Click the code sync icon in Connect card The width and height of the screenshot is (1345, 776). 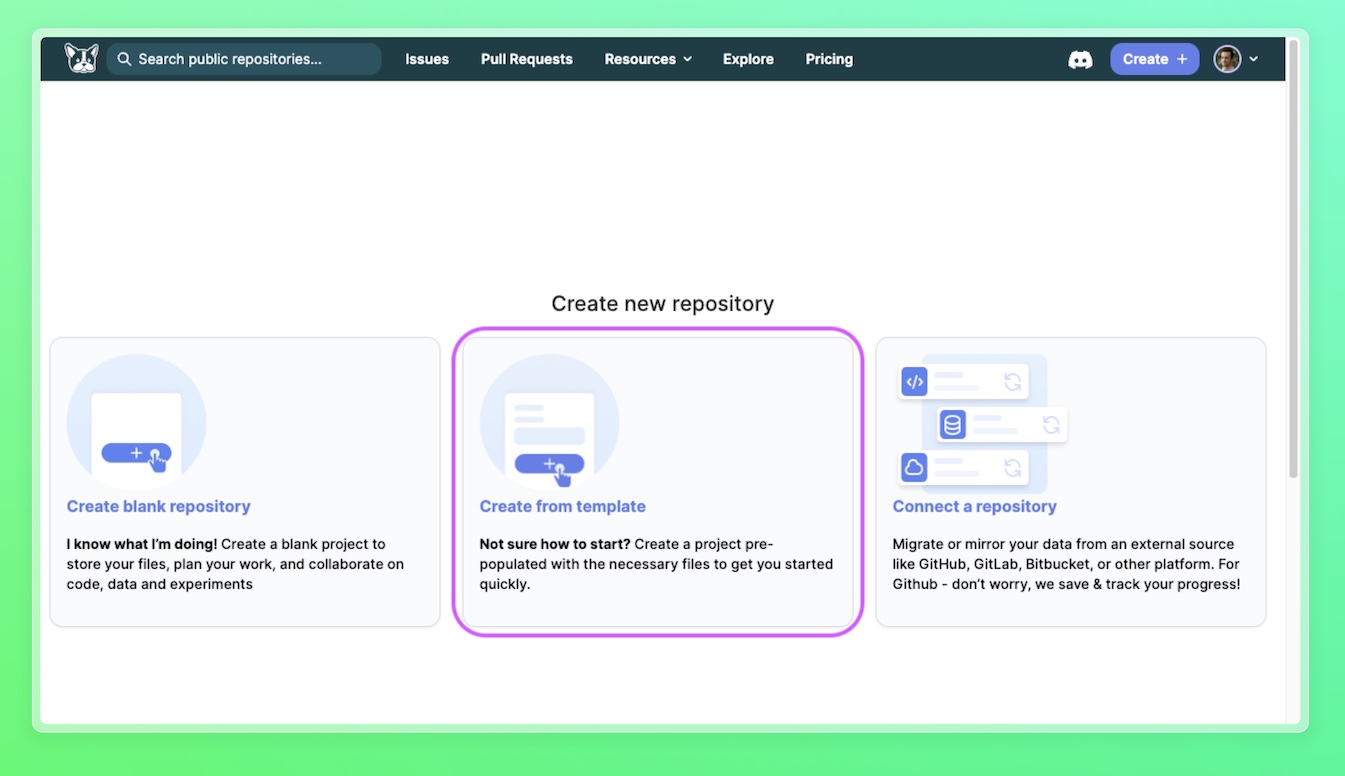914,382
